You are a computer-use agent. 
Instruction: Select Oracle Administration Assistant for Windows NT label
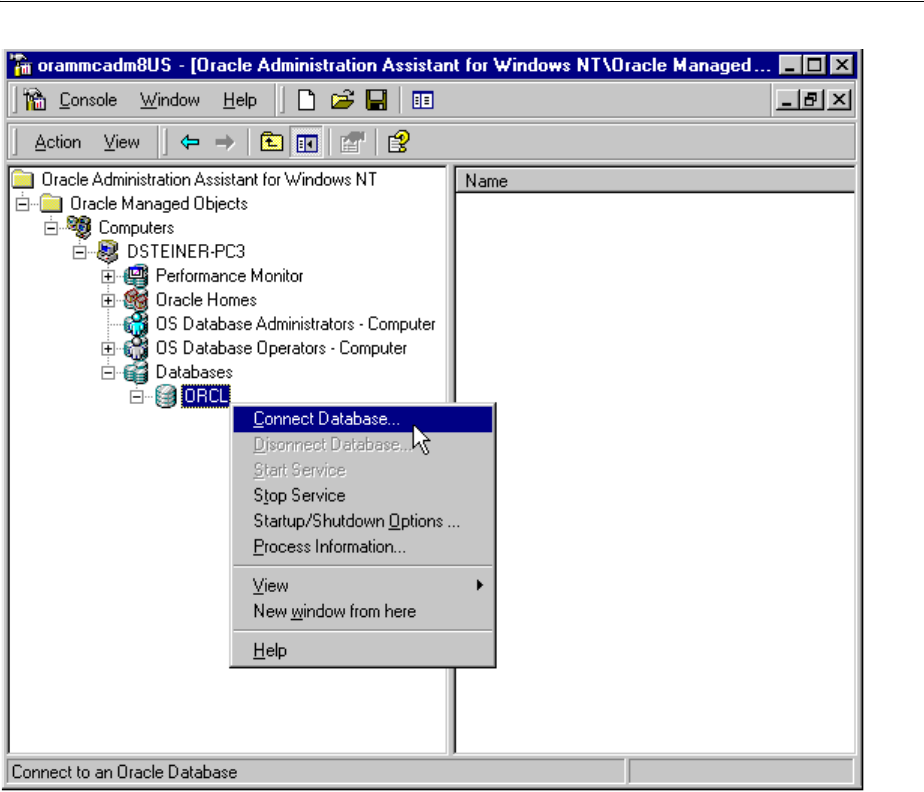[209, 179]
